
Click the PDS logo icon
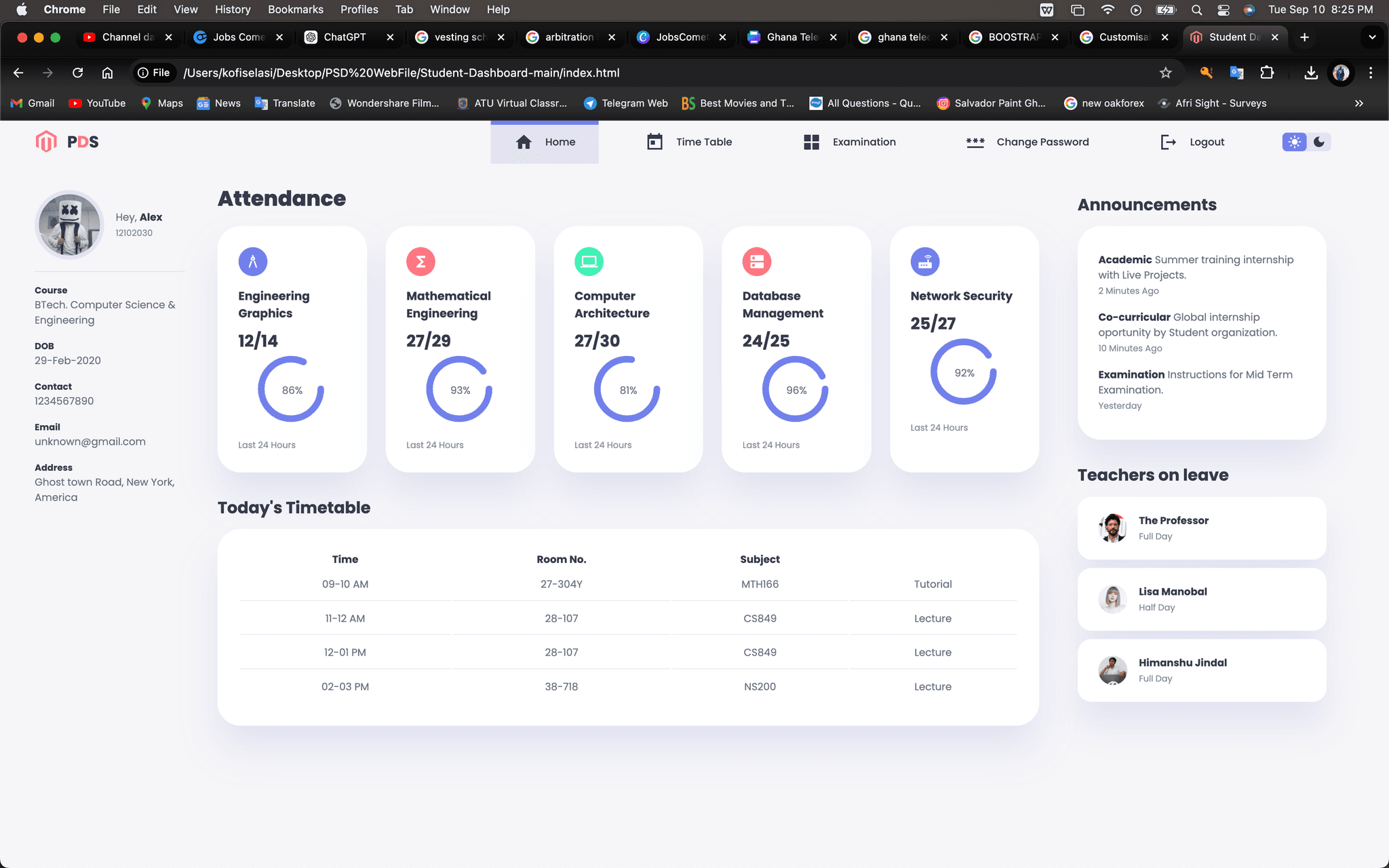46,142
